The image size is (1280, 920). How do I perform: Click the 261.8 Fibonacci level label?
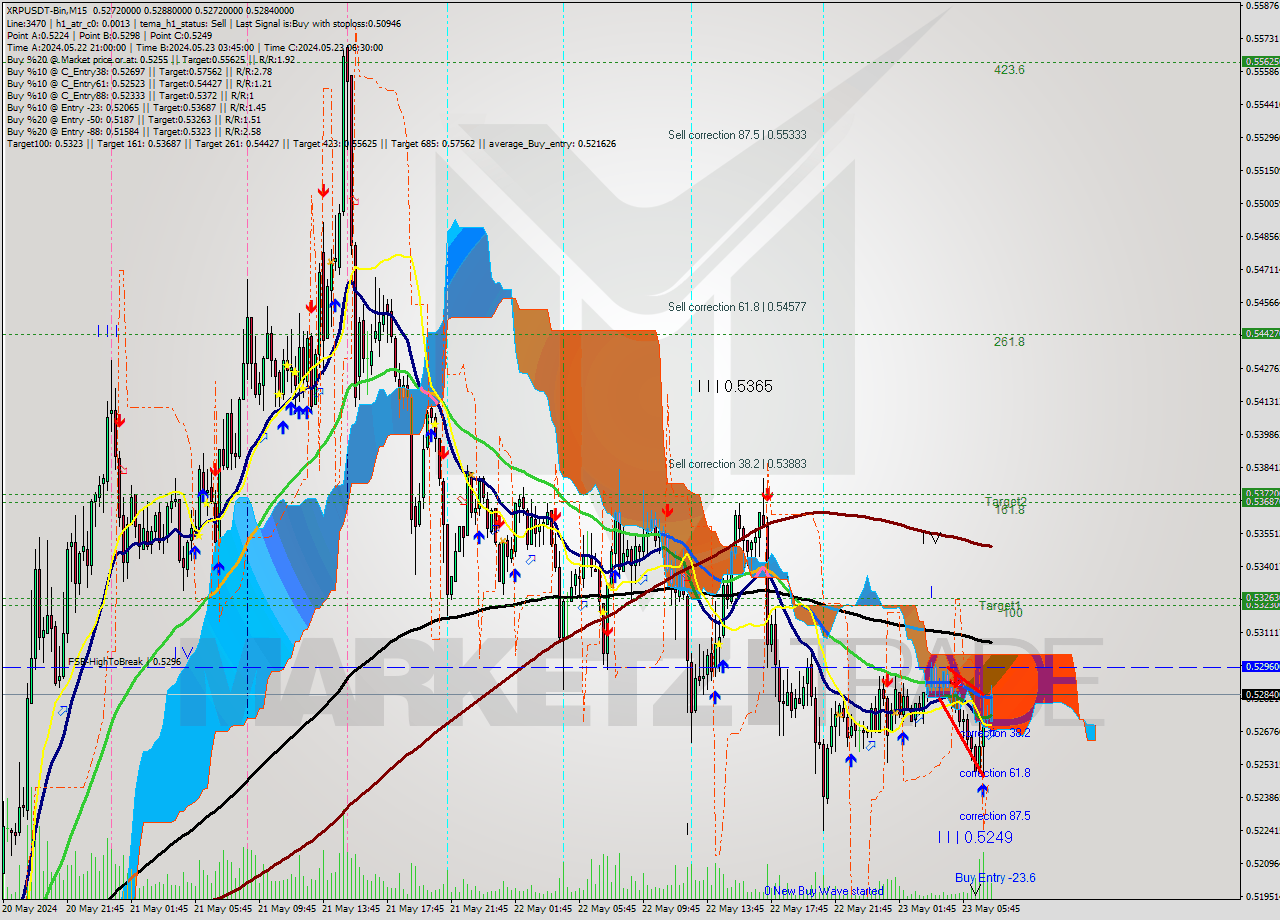click(x=1009, y=342)
